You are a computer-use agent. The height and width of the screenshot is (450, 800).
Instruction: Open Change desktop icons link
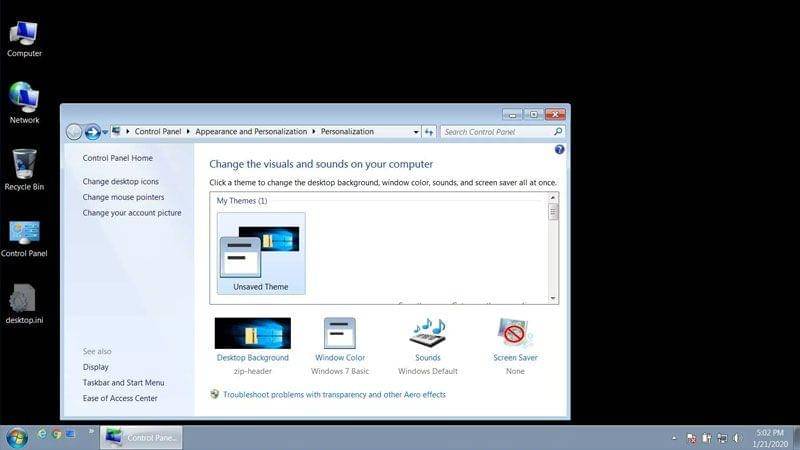(x=120, y=182)
